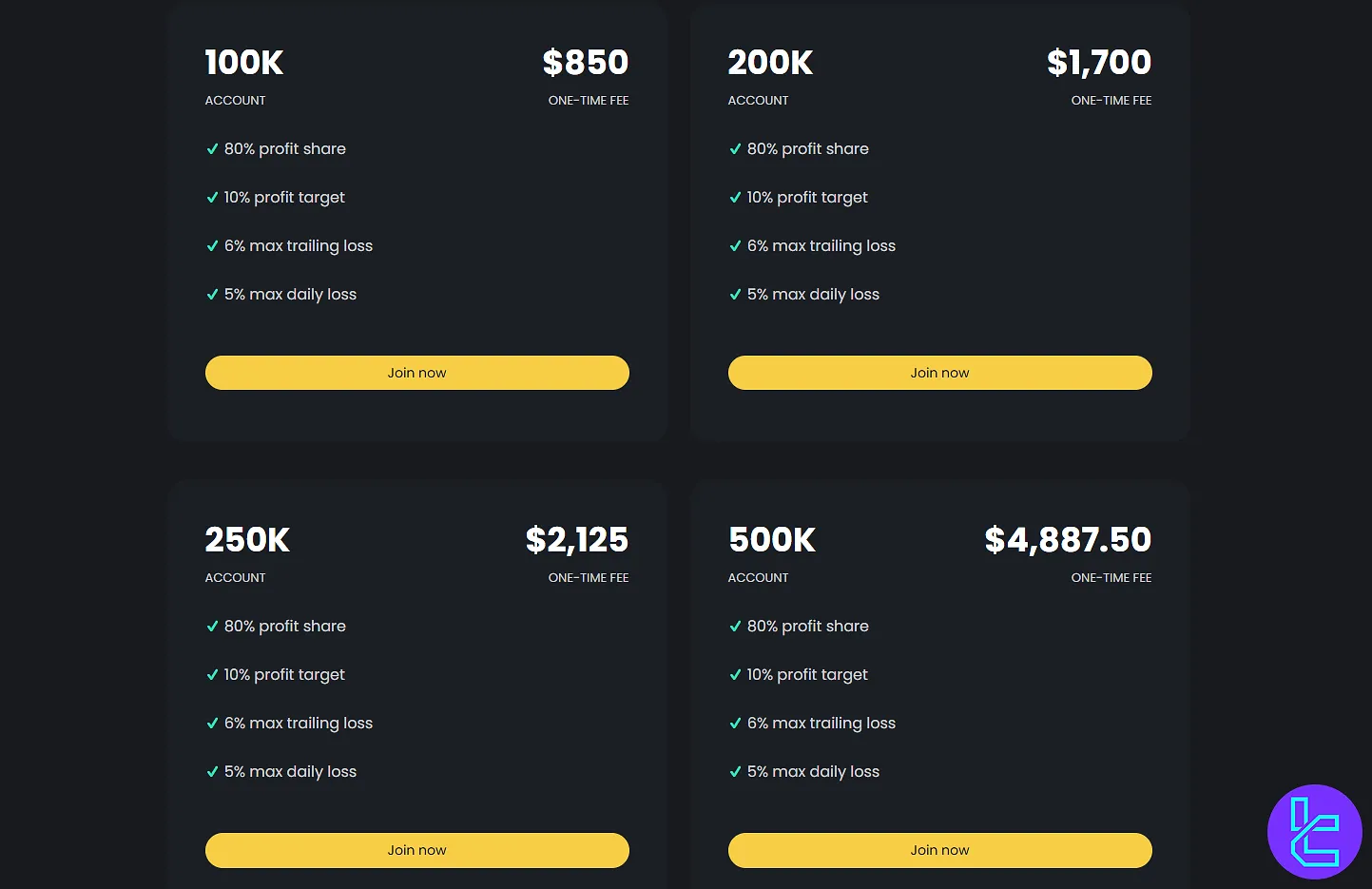Screen dimensions: 1372x889
Task: Click checkmark beside 200K 5% max daily loss
Action: pyautogui.click(x=735, y=295)
